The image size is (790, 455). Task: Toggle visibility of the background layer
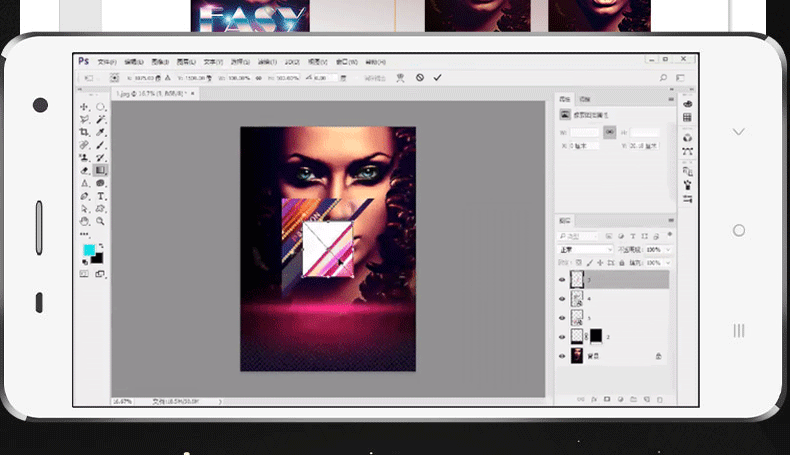562,356
